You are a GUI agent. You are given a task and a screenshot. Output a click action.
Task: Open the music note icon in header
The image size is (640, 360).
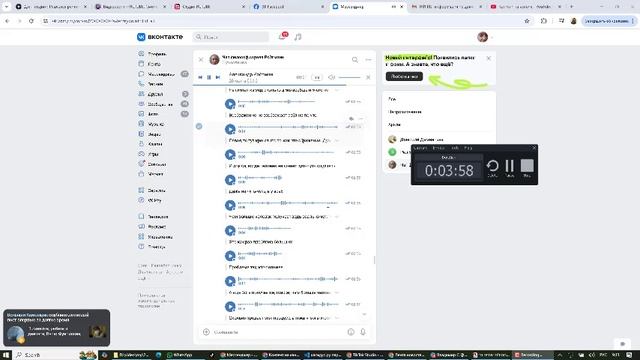298,37
